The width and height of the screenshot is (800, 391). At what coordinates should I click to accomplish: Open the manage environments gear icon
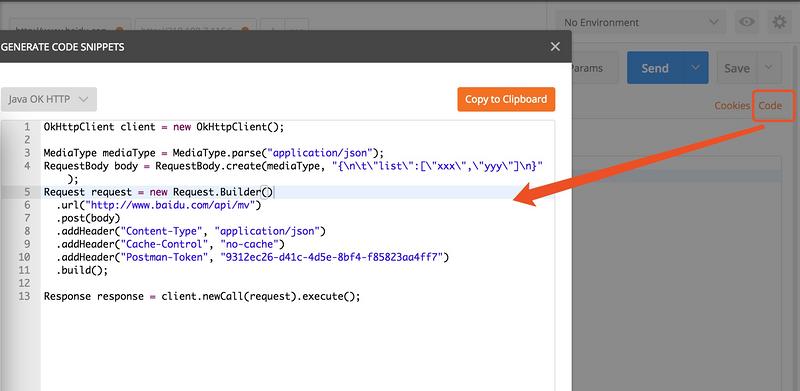pyautogui.click(x=779, y=22)
